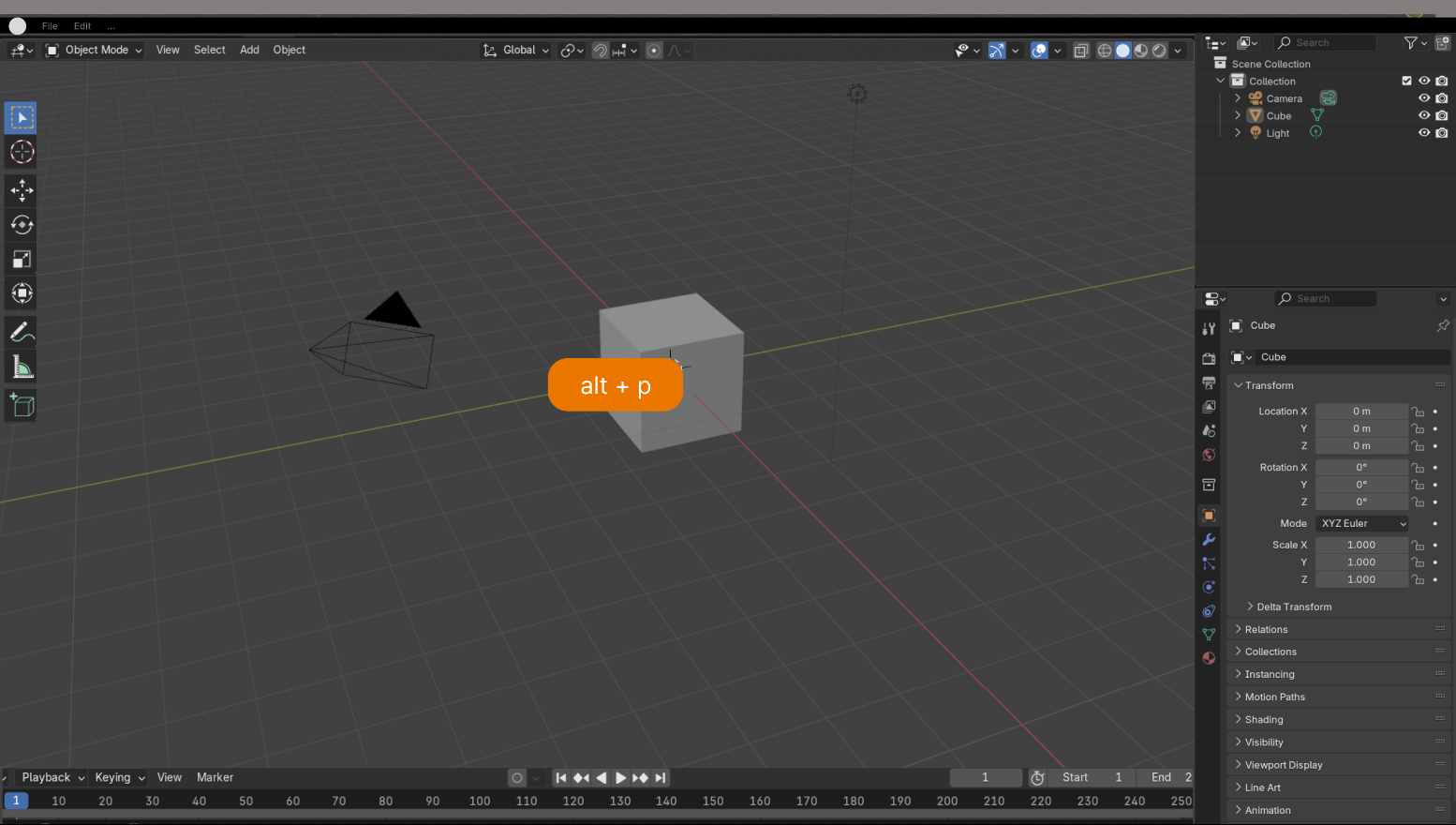
Task: Switch viewport to Material Preview shading
Action: coord(1139,50)
